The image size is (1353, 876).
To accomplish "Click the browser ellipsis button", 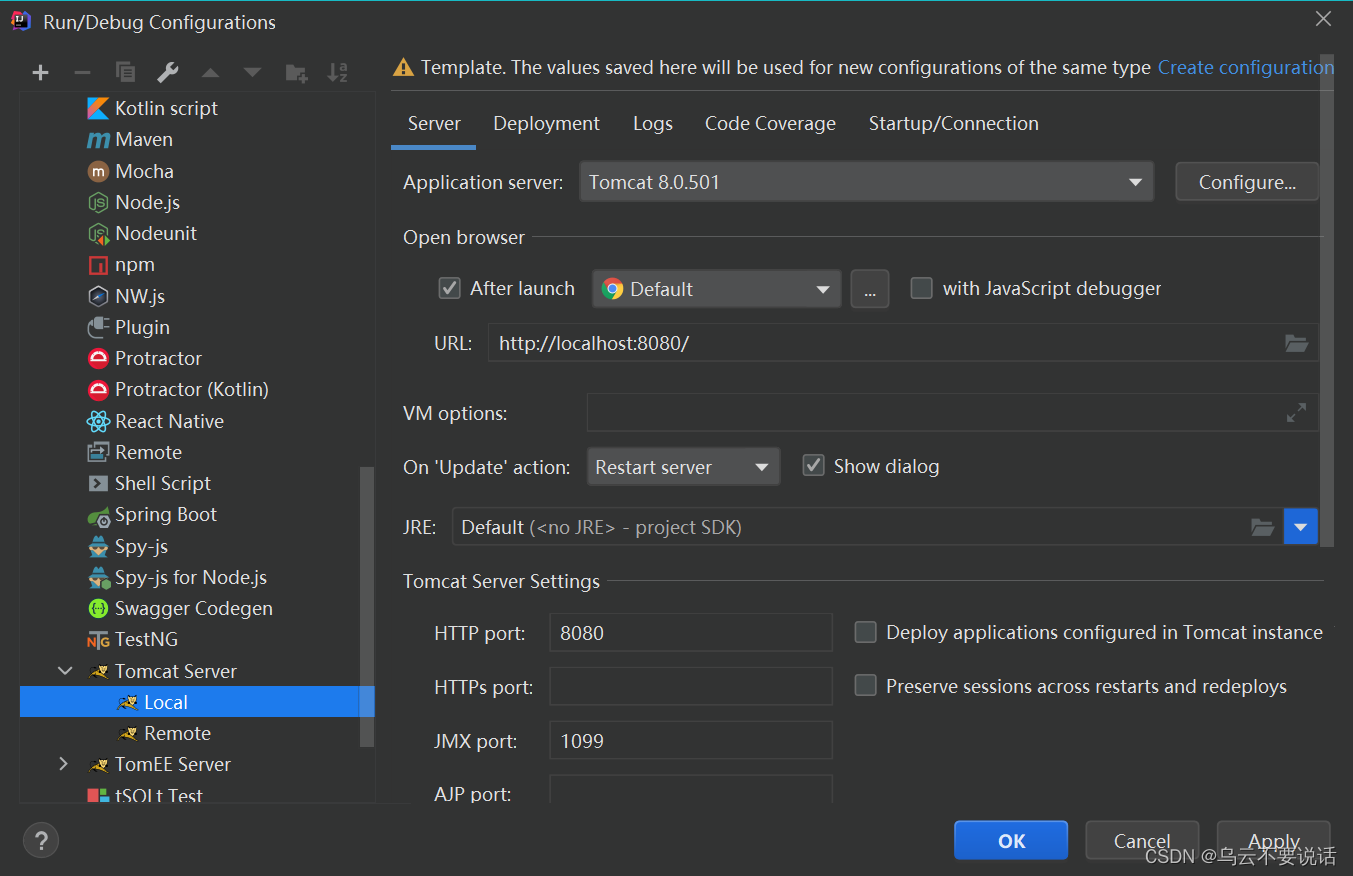I will [x=870, y=289].
